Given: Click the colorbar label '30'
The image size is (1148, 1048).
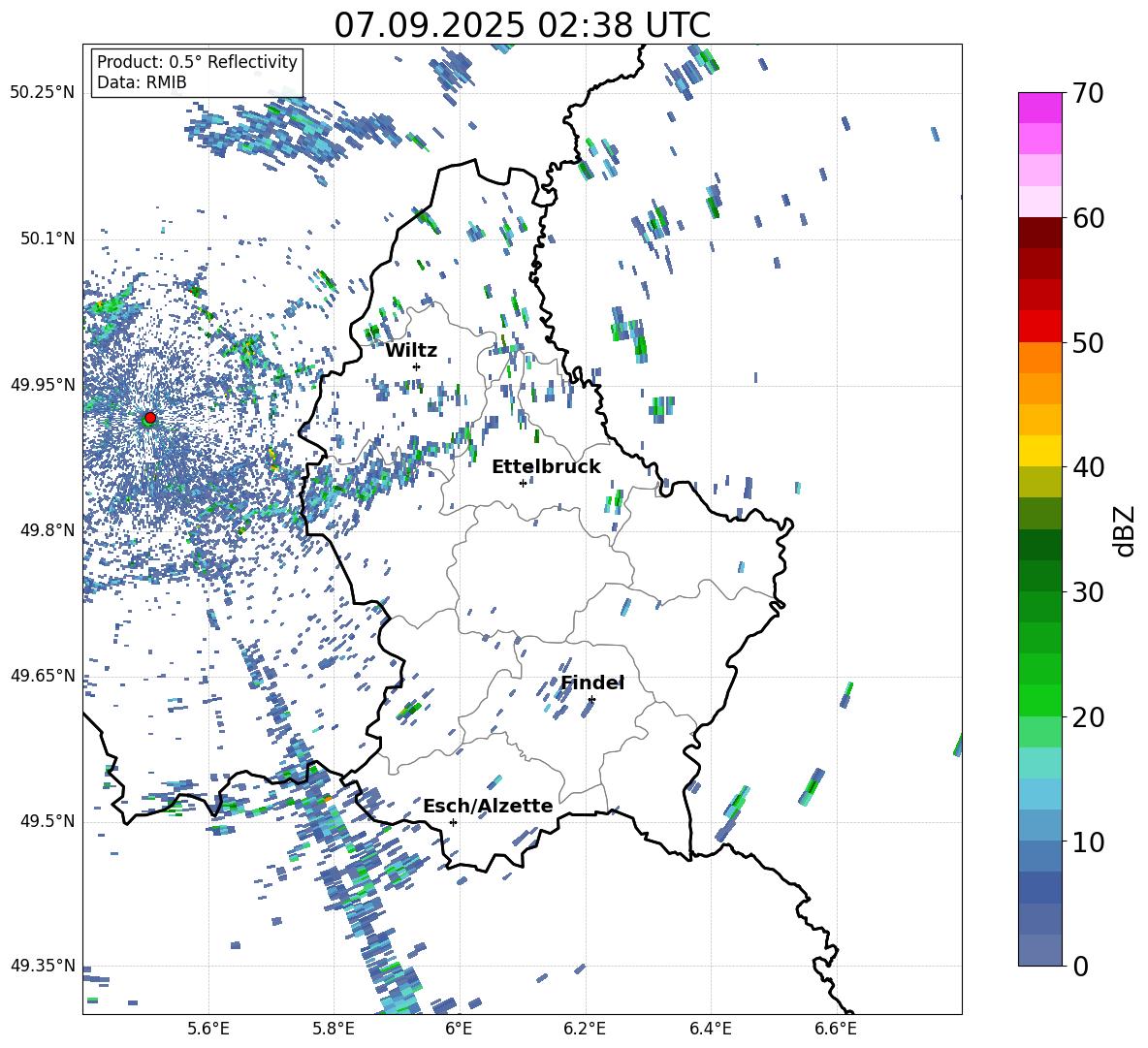Looking at the screenshot, I should pos(1088,592).
